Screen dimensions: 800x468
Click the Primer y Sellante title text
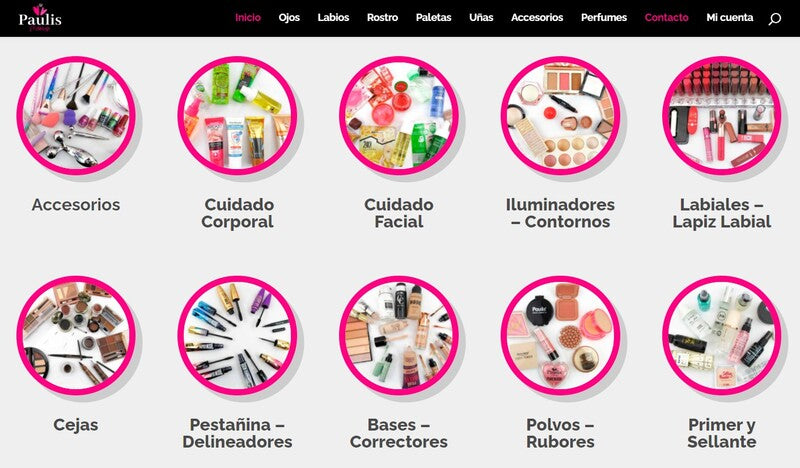point(721,433)
